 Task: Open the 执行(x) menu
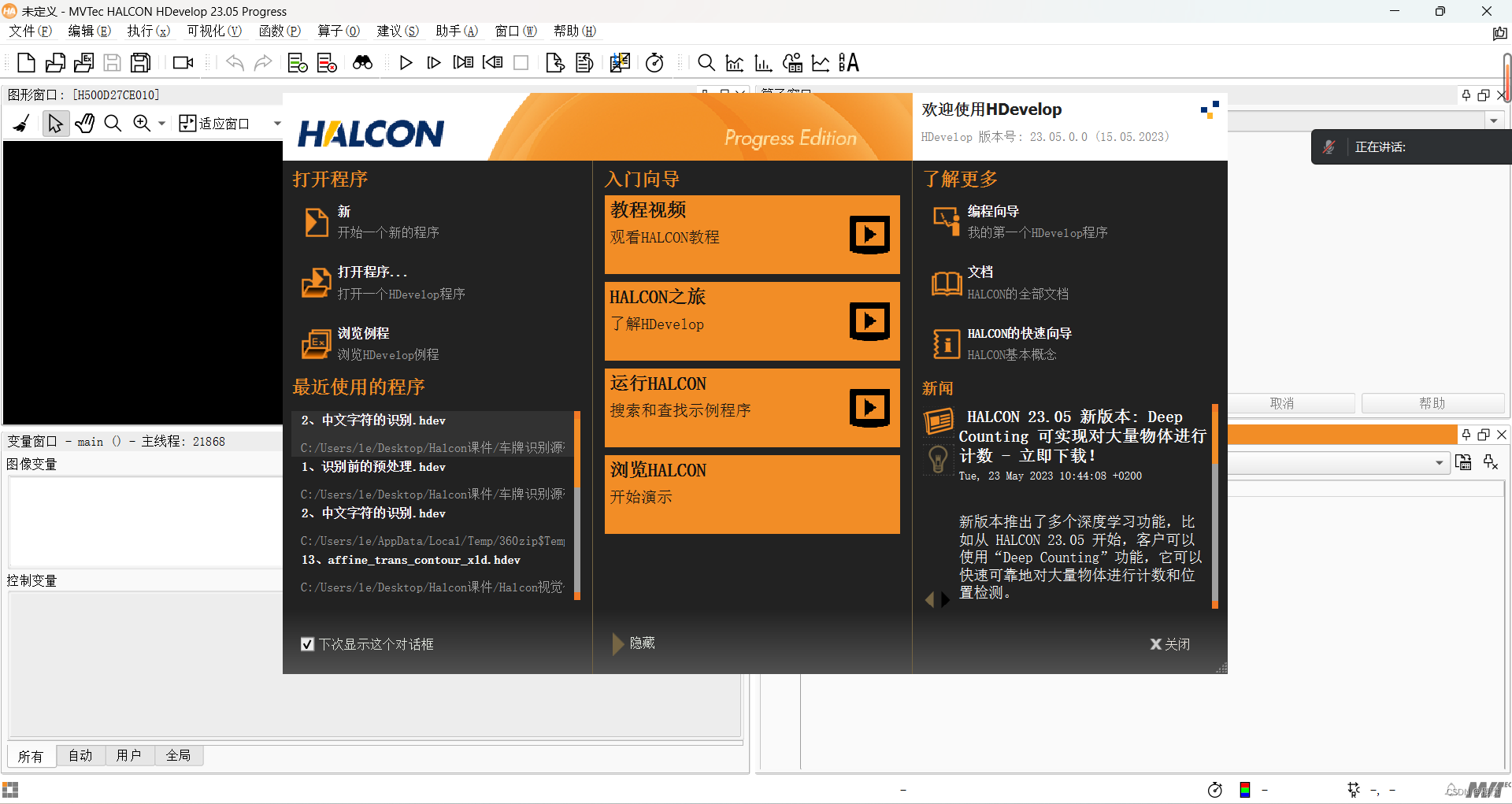coord(149,31)
